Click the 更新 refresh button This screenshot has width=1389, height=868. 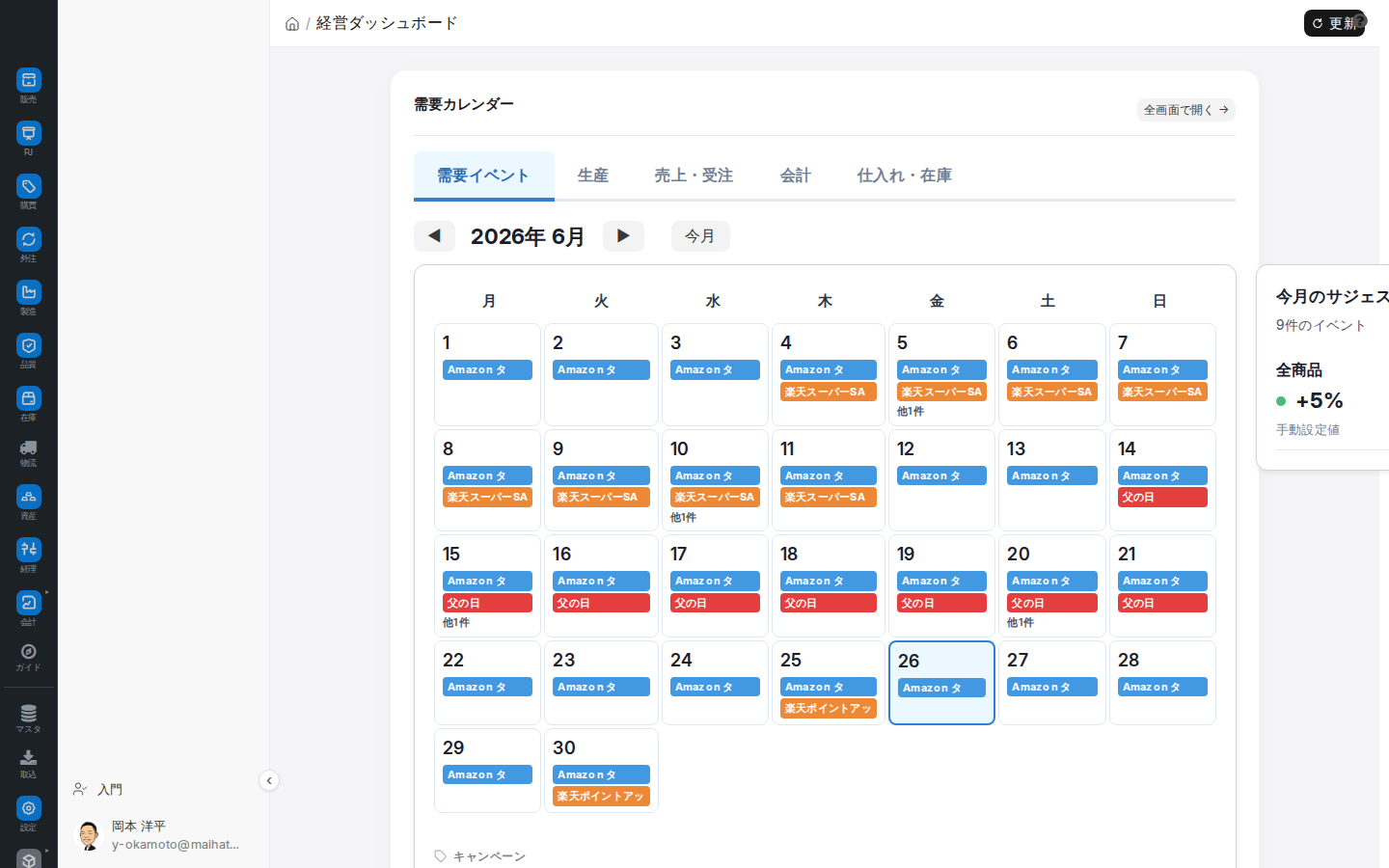pos(1334,23)
